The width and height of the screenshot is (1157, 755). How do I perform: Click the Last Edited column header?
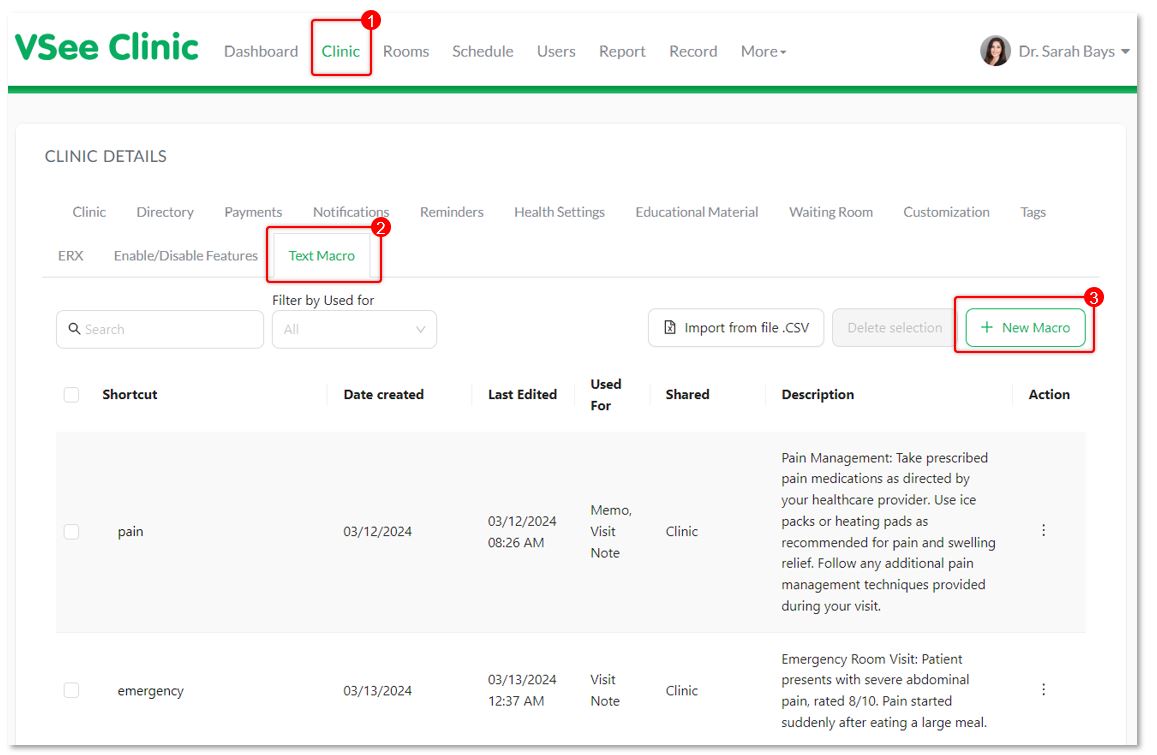pyautogui.click(x=522, y=394)
